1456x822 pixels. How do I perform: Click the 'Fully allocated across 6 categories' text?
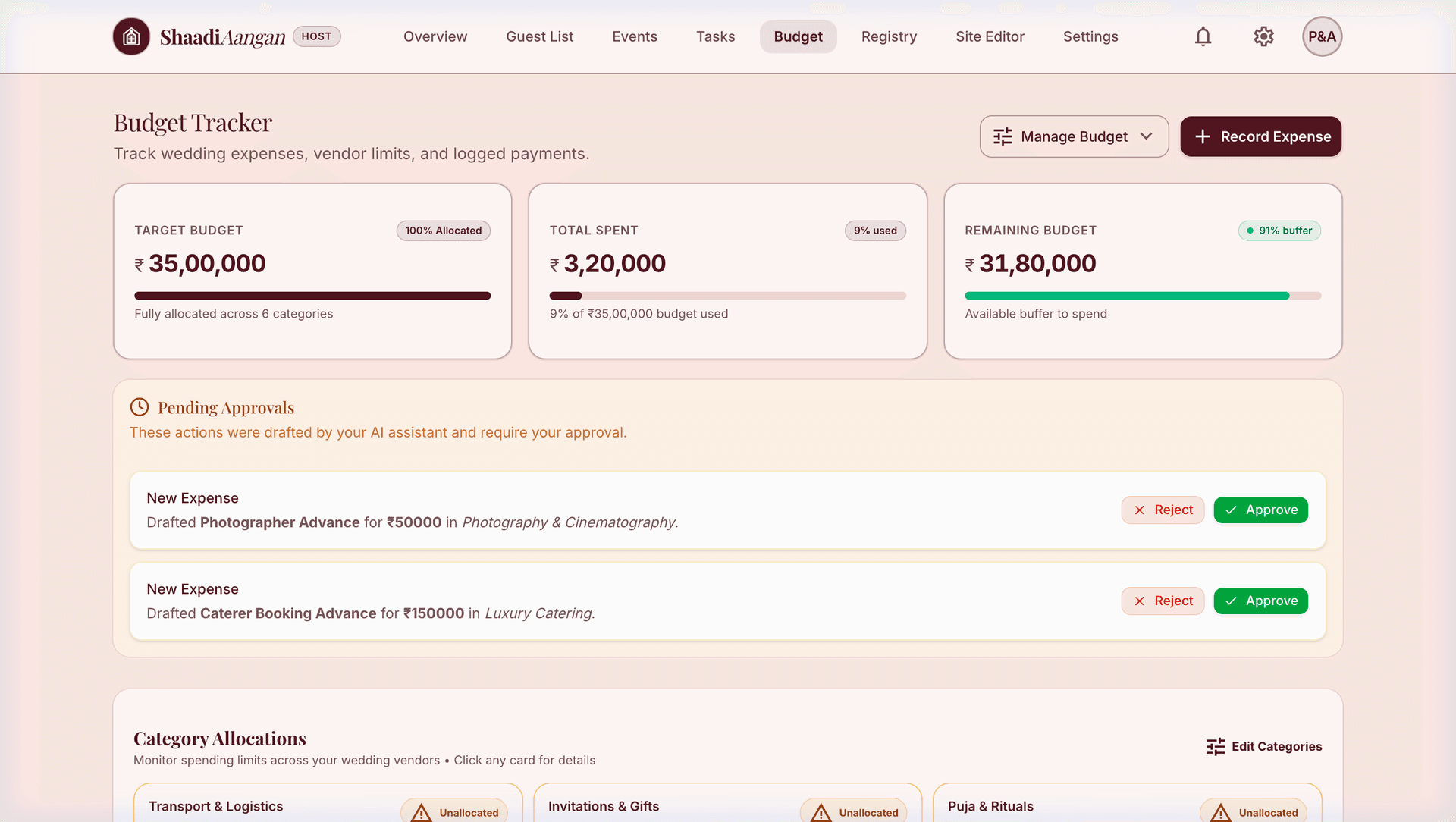(x=234, y=314)
